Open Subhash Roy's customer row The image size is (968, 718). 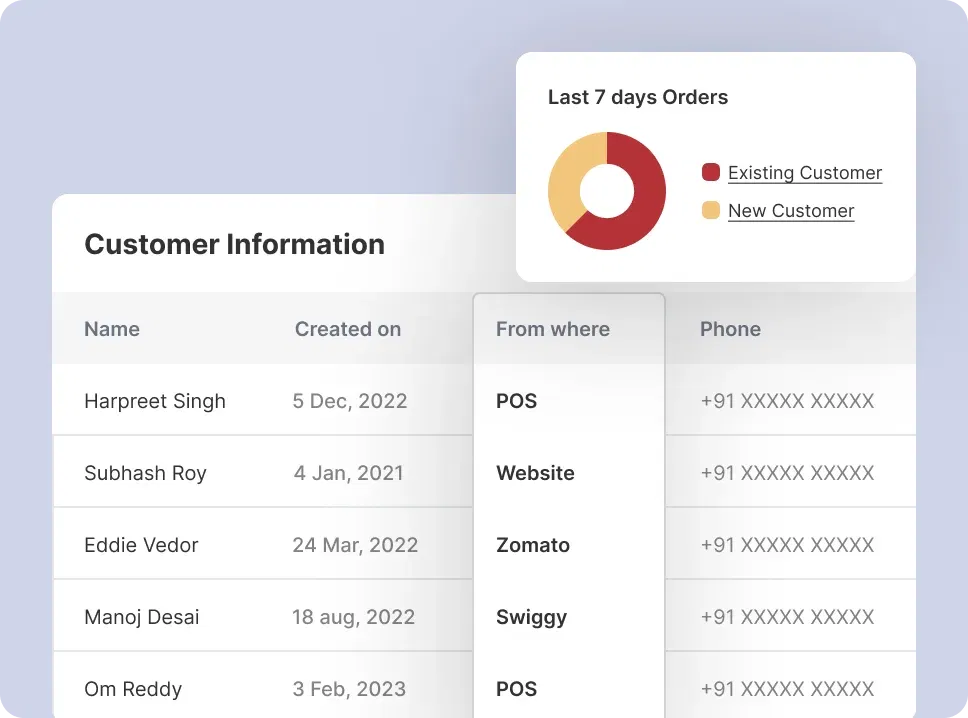[x=146, y=473]
